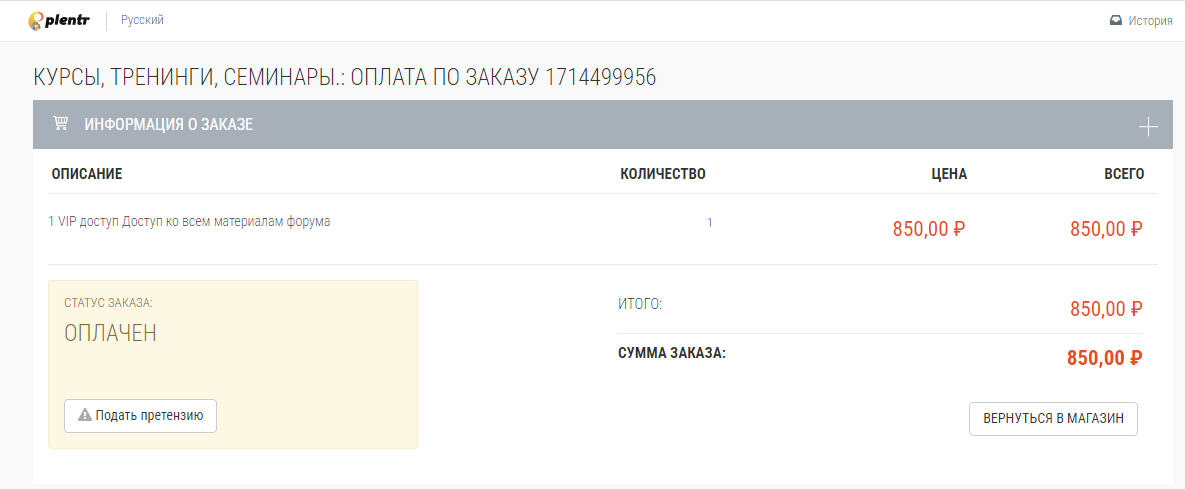Click the item price 850,00 ₽ in Цена
Screen dimensions: 1185x489
pyautogui.click(x=929, y=229)
